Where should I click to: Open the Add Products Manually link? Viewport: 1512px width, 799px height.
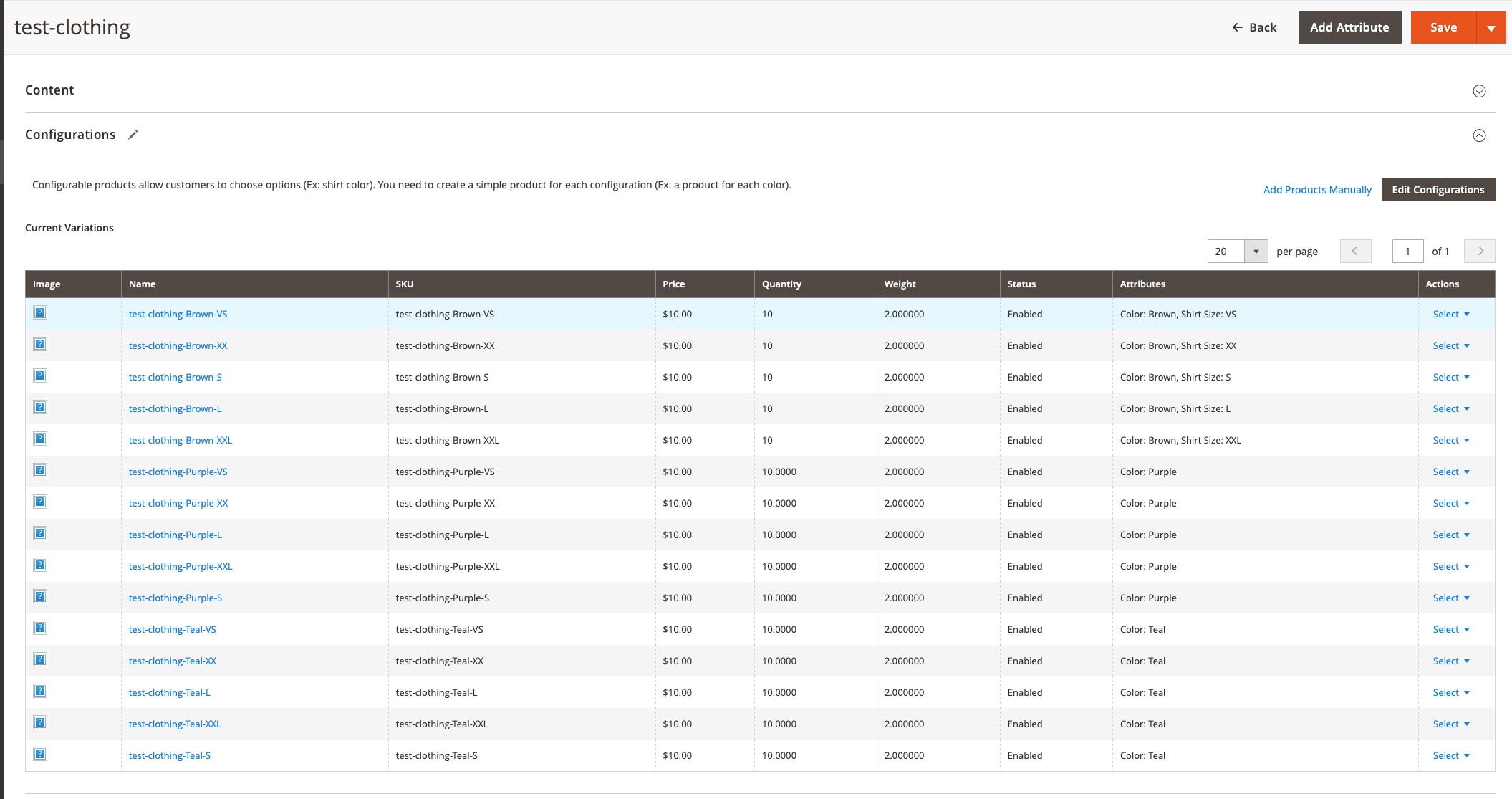(1317, 189)
